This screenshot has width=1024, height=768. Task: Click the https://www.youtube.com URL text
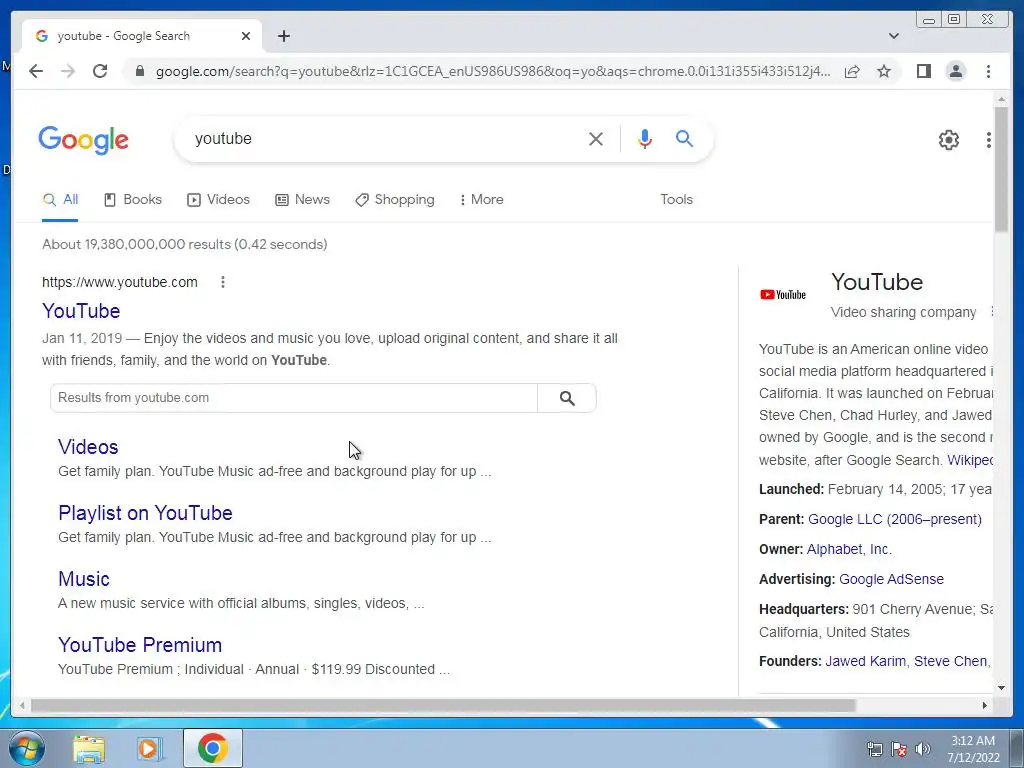pos(120,282)
